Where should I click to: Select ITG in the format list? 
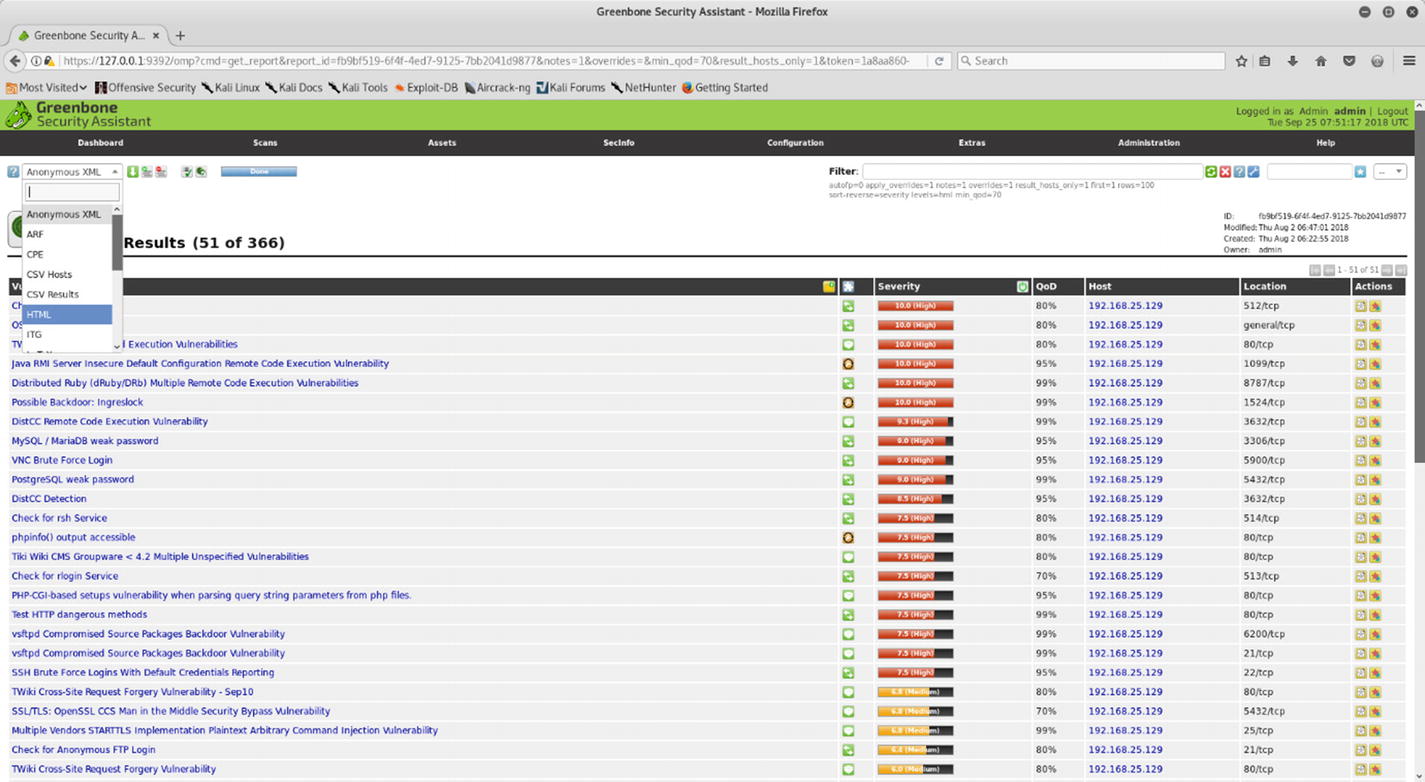pyautogui.click(x=67, y=334)
